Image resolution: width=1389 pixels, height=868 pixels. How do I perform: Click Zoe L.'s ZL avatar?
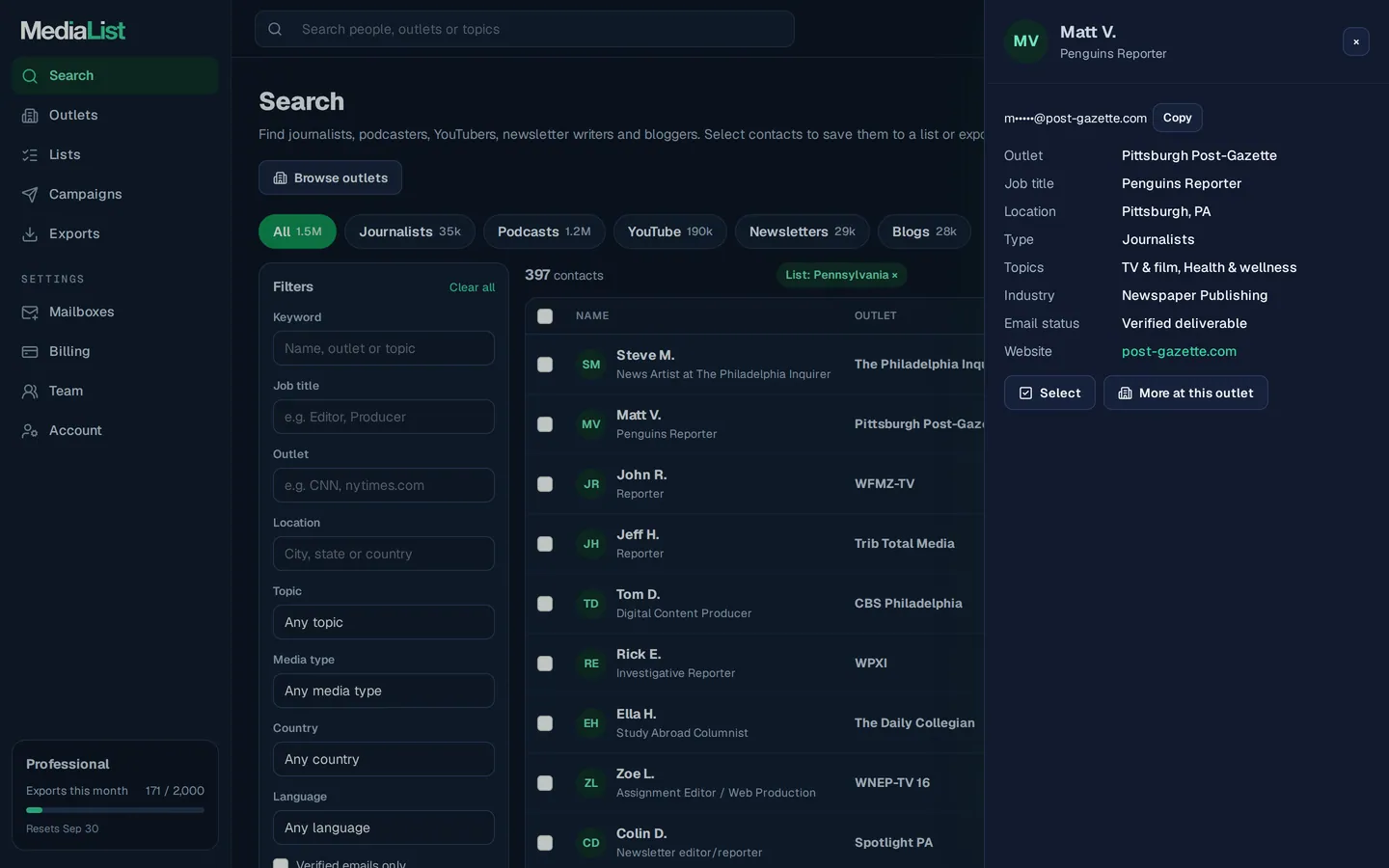[591, 783]
